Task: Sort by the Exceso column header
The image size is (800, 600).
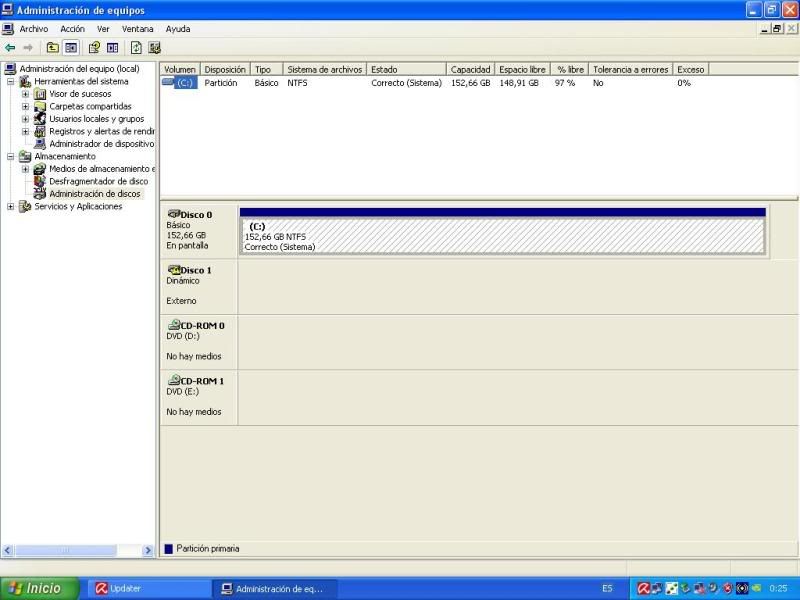Action: 691,69
